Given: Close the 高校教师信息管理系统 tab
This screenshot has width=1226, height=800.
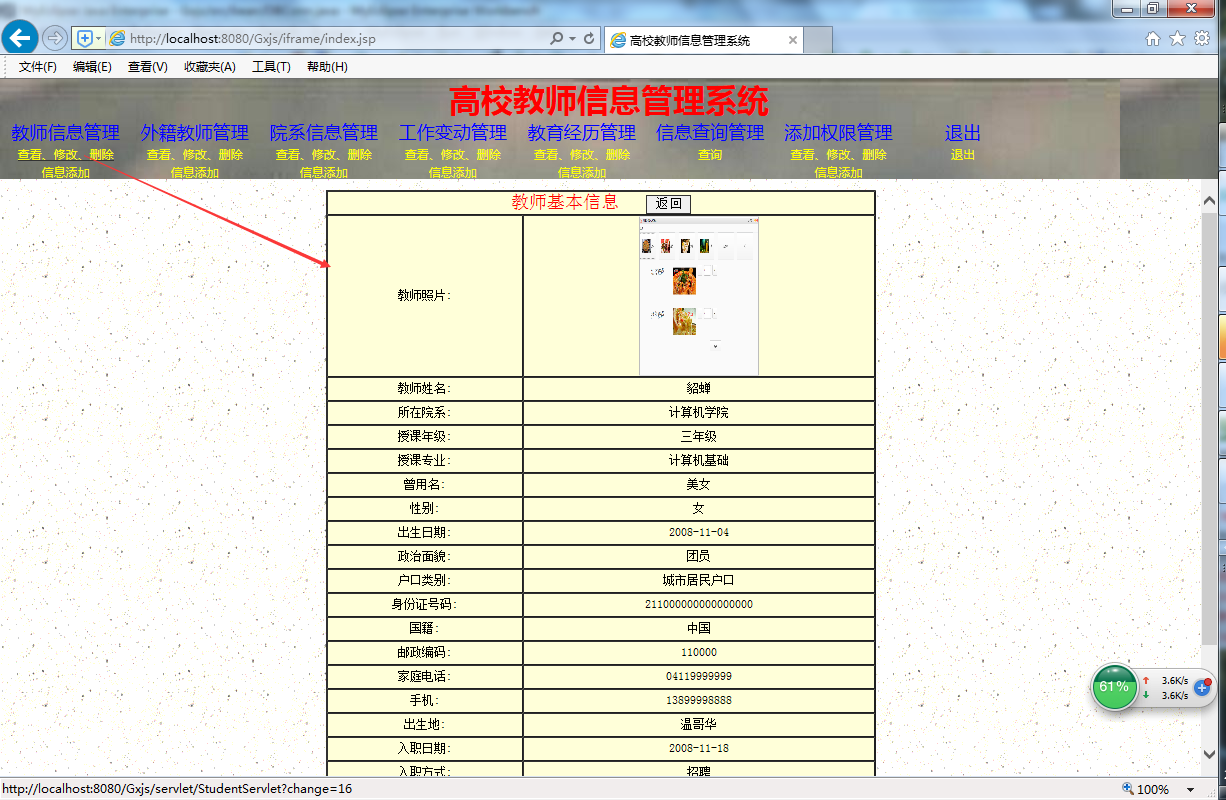Looking at the screenshot, I should (x=793, y=40).
